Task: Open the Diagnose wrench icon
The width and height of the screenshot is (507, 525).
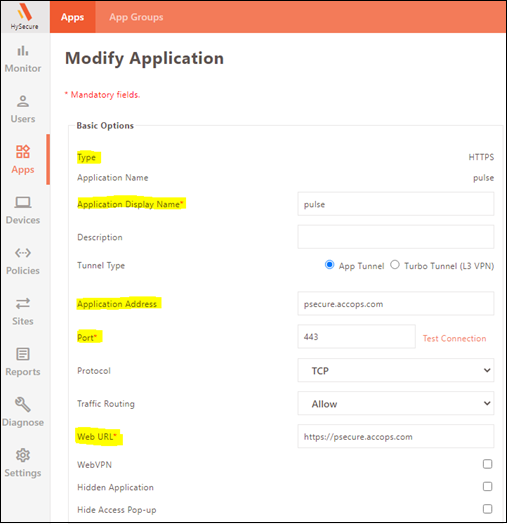Action: coord(23,404)
